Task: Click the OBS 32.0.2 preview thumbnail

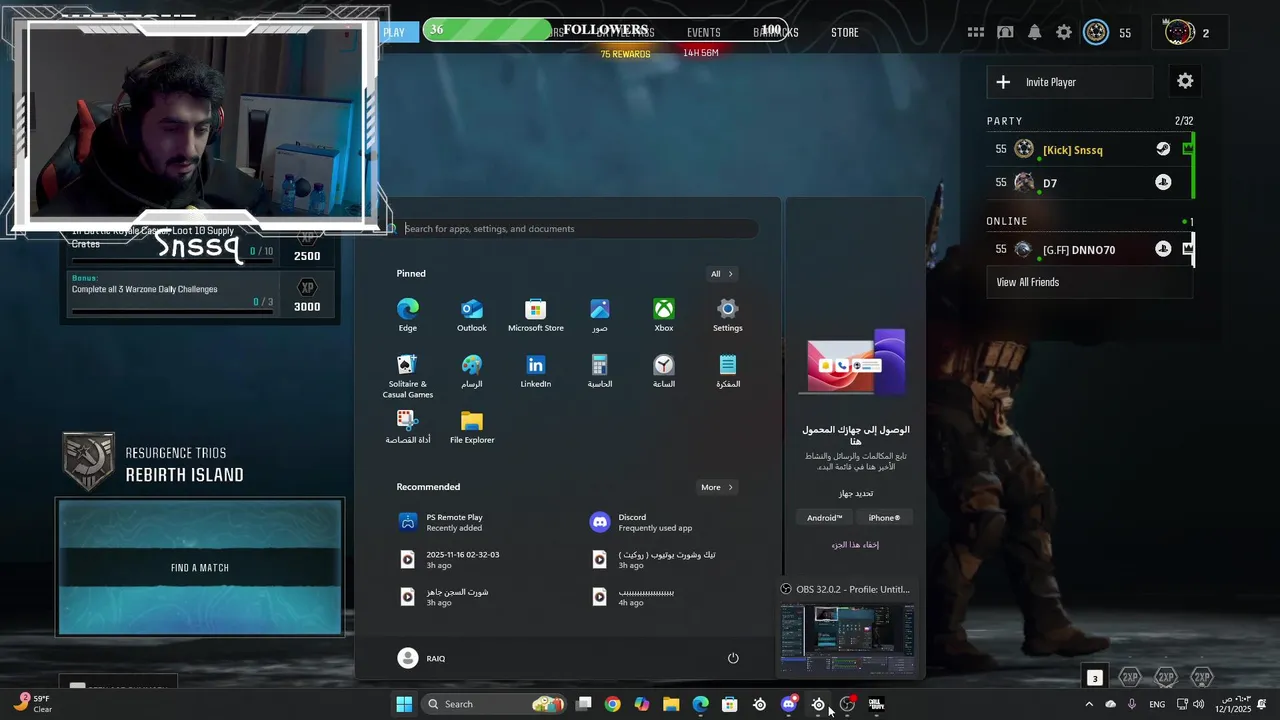Action: coord(848,639)
